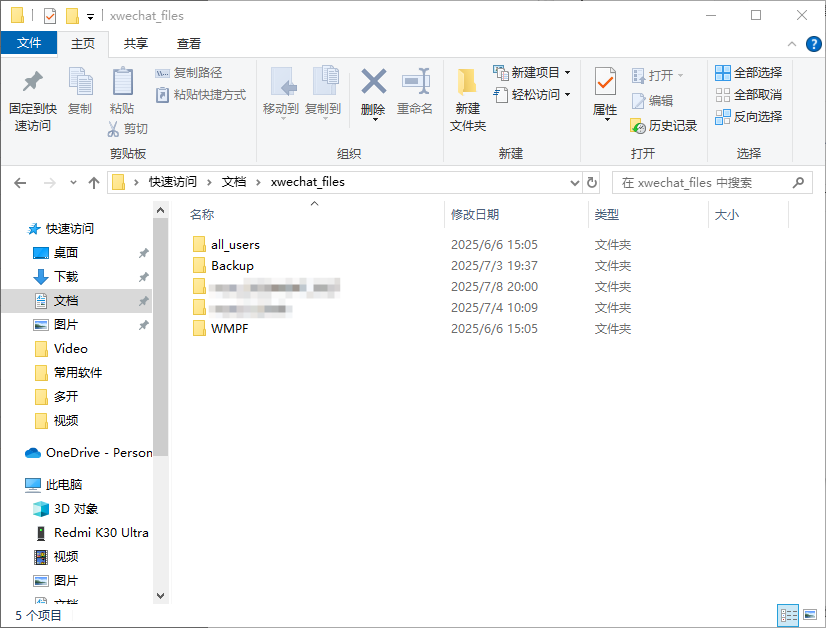Open the View ribbon tab
This screenshot has width=826, height=628.
189,44
